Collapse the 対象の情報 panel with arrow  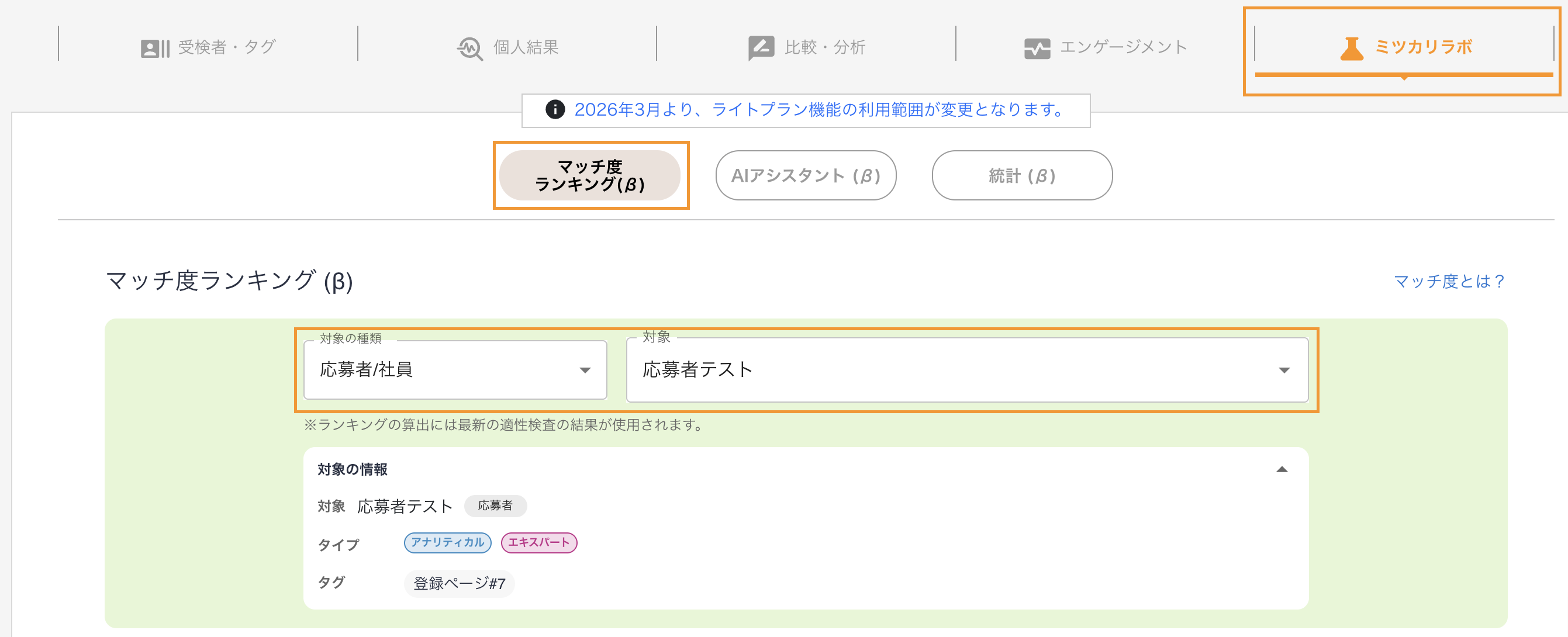(x=1282, y=469)
